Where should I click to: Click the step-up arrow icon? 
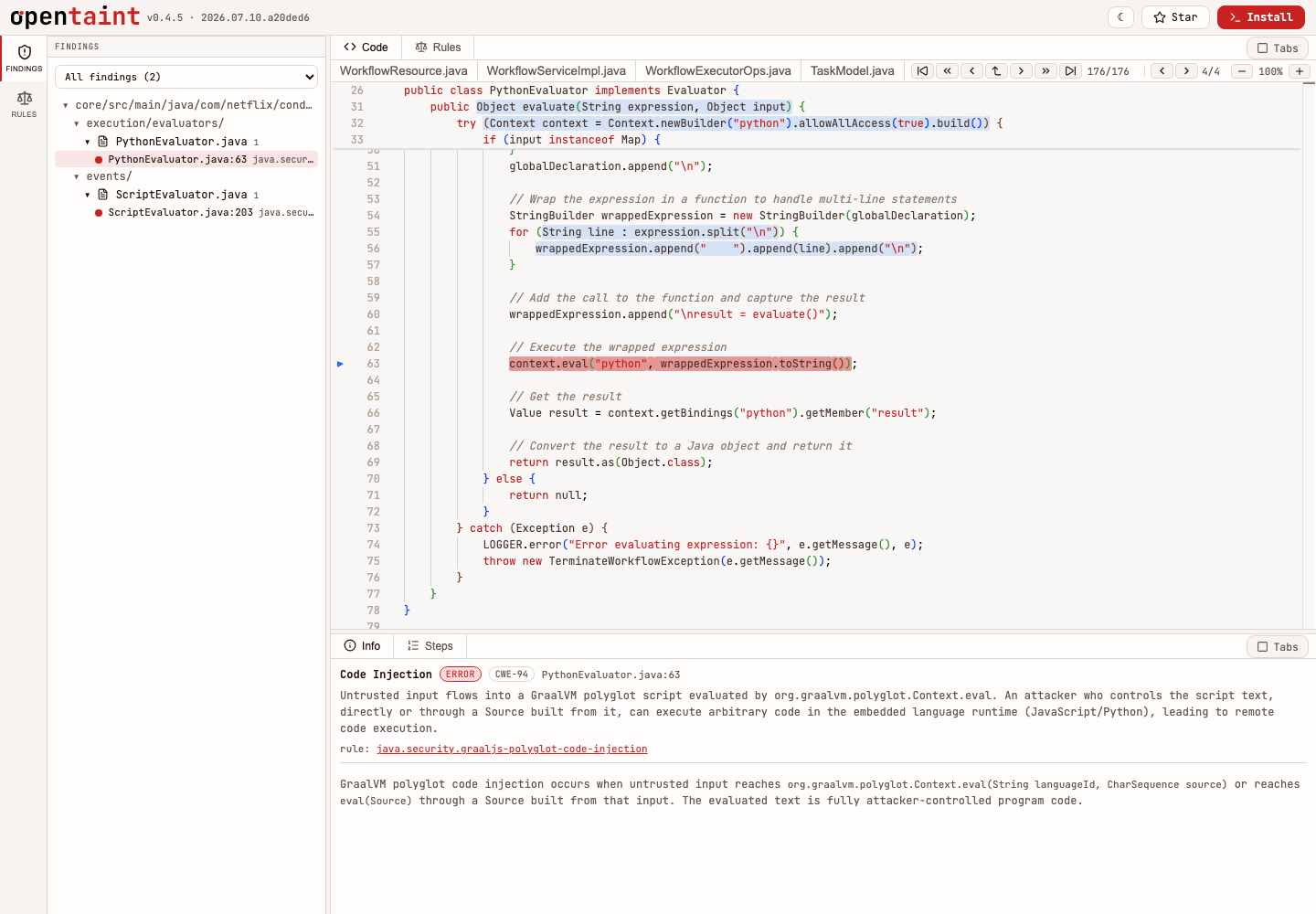[x=997, y=70]
